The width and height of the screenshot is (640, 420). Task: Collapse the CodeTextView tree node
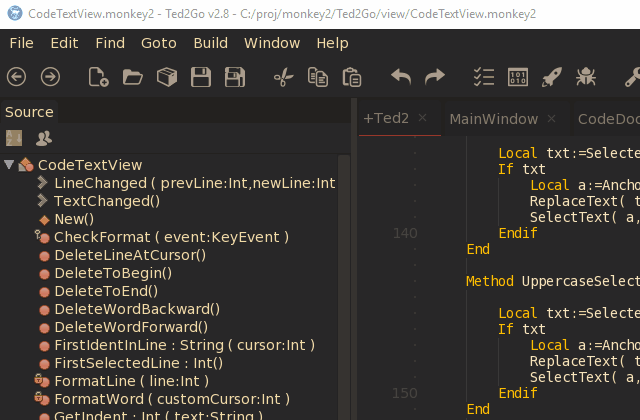coord(9,165)
